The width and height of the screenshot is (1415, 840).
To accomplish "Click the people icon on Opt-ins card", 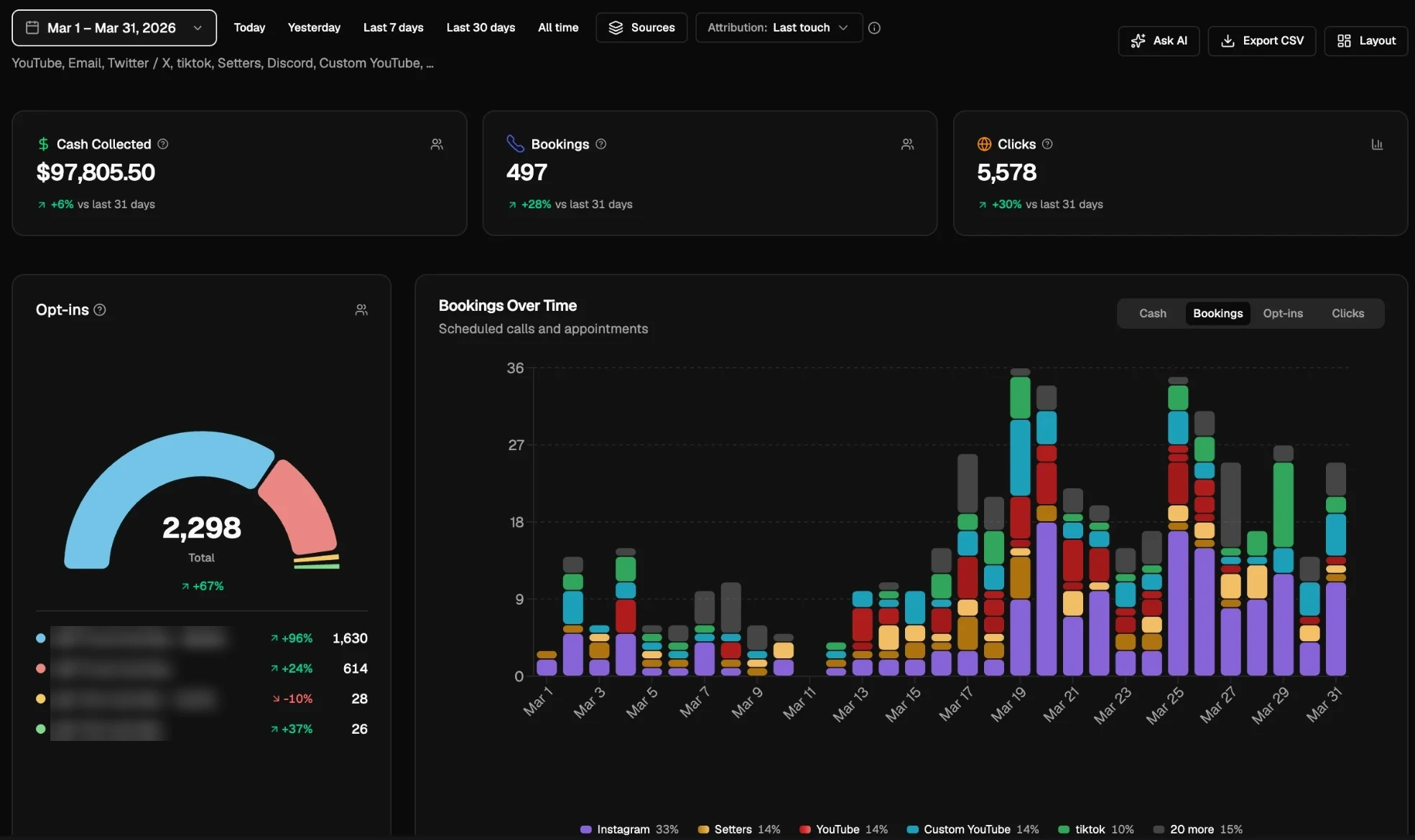I will 361,309.
